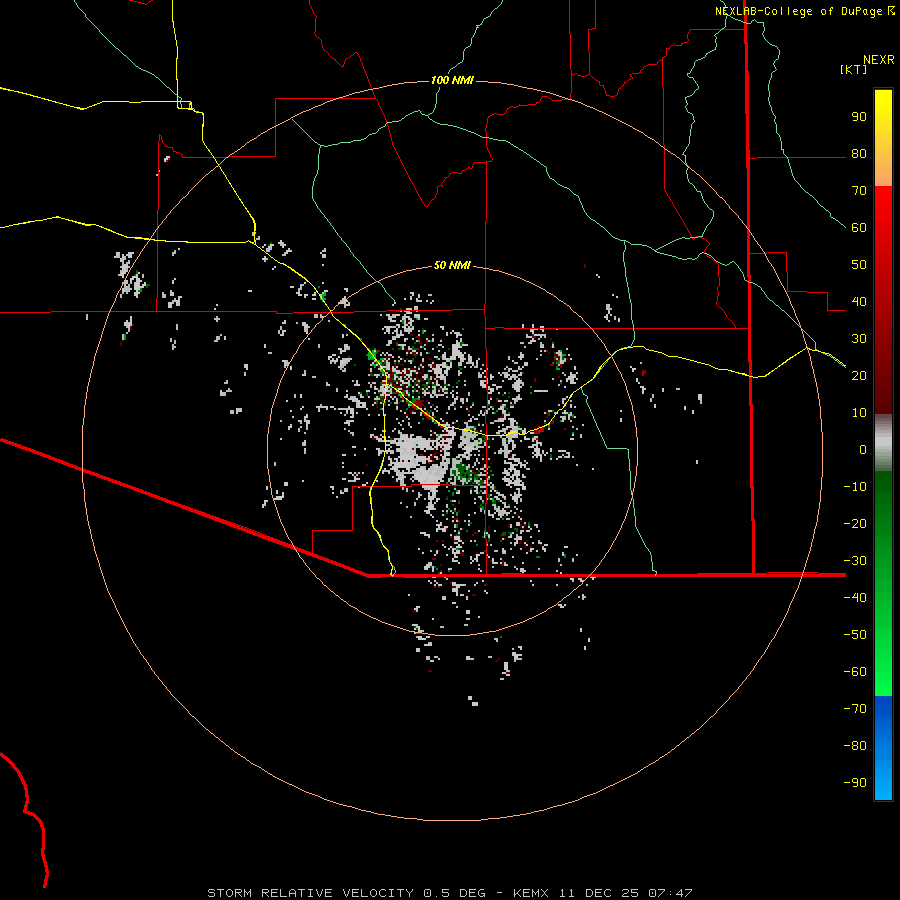This screenshot has height=900, width=900.
Task: Click the 100 NMI range ring label
Action: [452, 80]
